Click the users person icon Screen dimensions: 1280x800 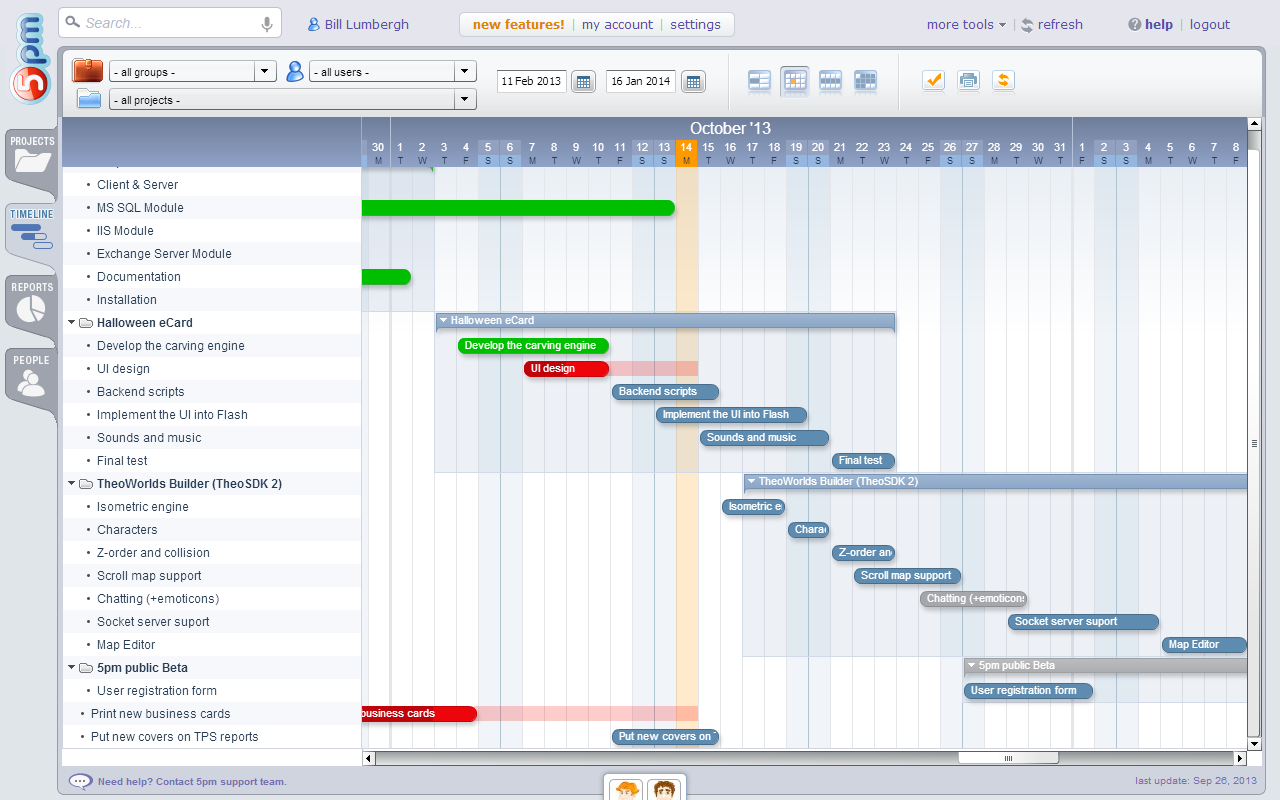(295, 71)
